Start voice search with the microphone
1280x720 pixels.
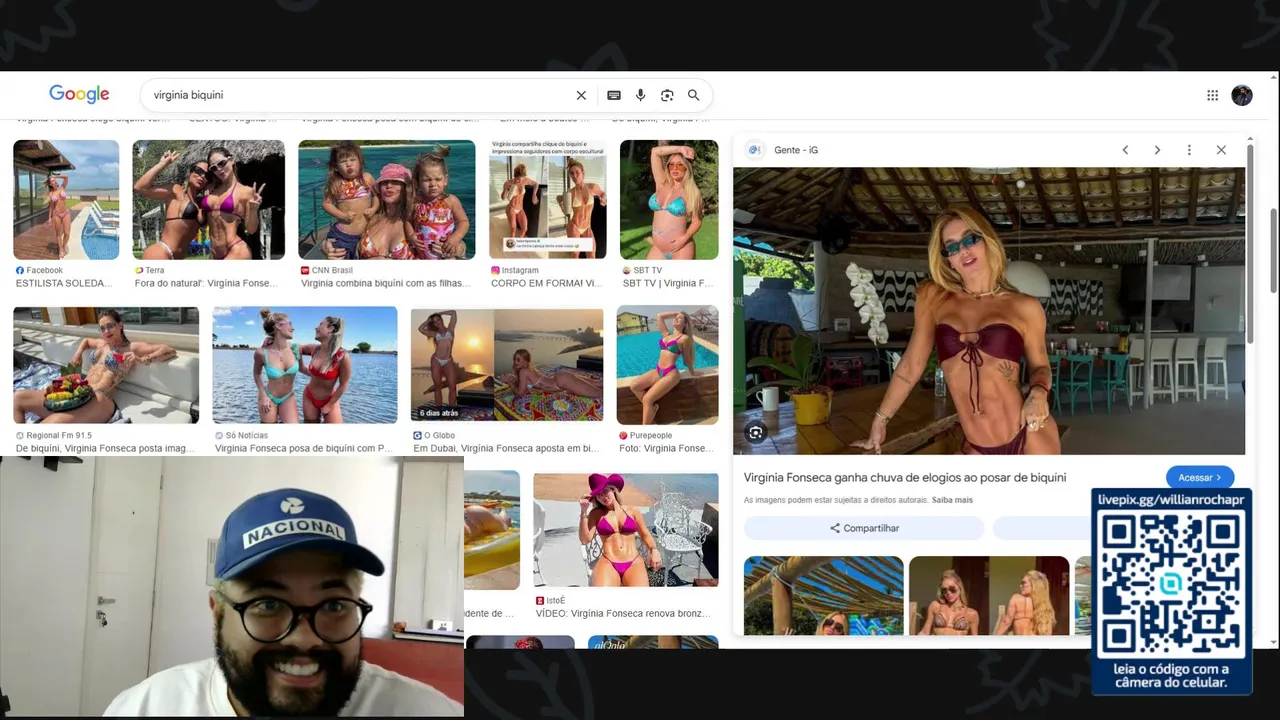pyautogui.click(x=641, y=95)
